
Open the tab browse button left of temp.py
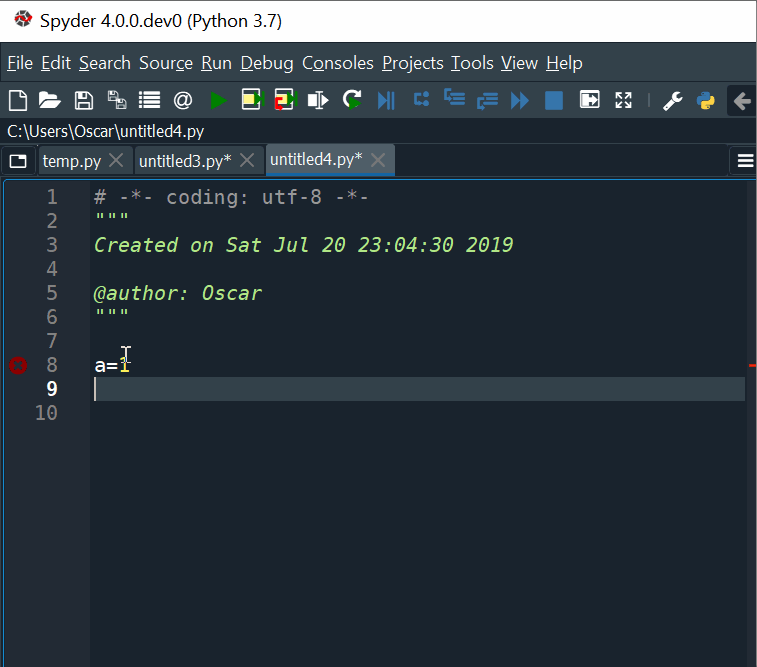point(18,161)
